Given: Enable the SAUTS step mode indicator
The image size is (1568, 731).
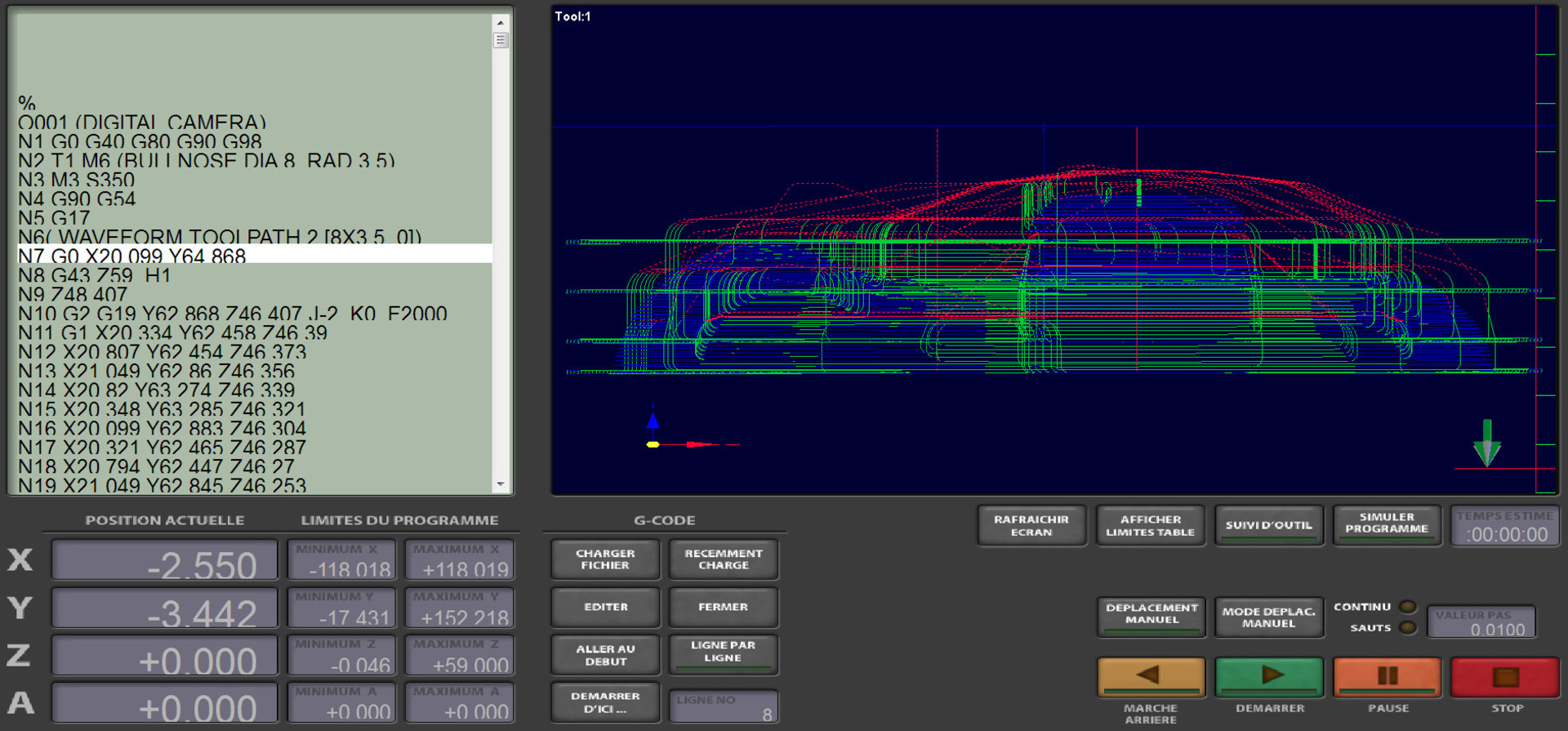Looking at the screenshot, I should 1407,628.
